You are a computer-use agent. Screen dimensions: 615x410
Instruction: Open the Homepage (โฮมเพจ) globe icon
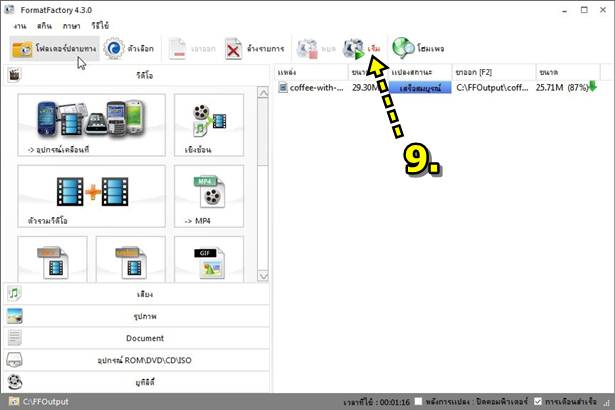[x=403, y=48]
